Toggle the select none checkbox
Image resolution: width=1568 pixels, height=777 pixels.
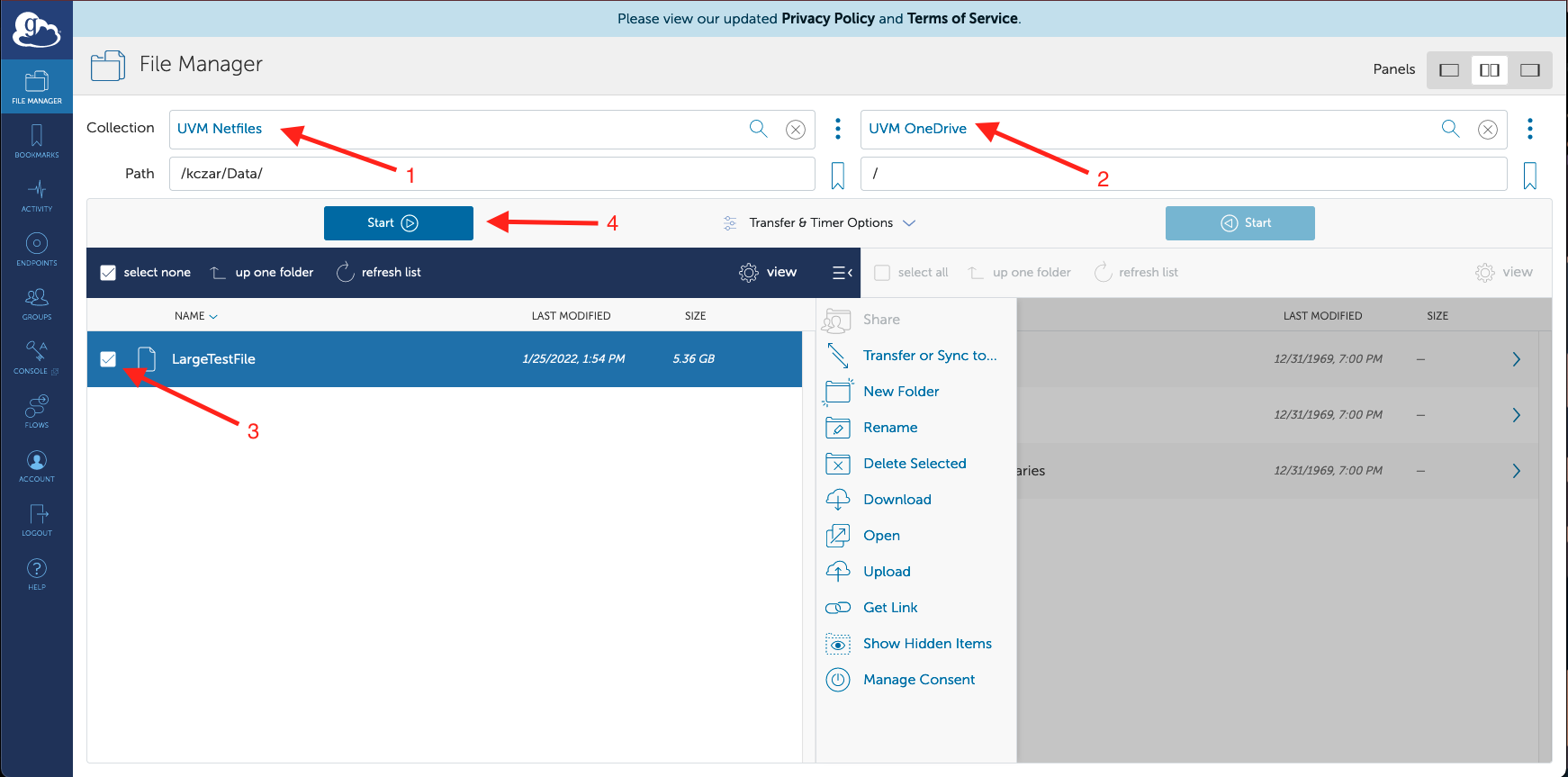pyautogui.click(x=108, y=273)
